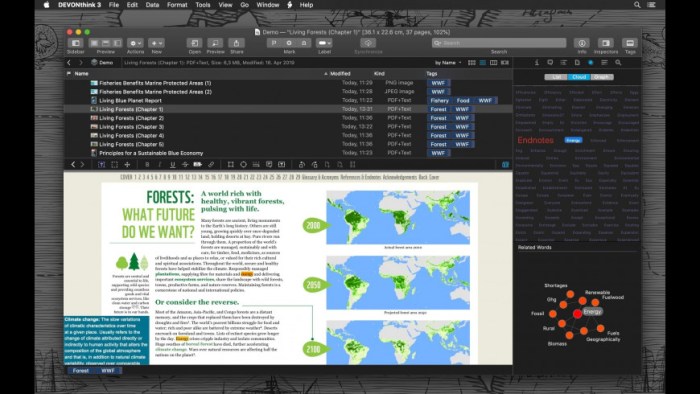This screenshot has height=394, width=700.
Task: Toggle the Inspectors panel button
Action: tap(606, 43)
